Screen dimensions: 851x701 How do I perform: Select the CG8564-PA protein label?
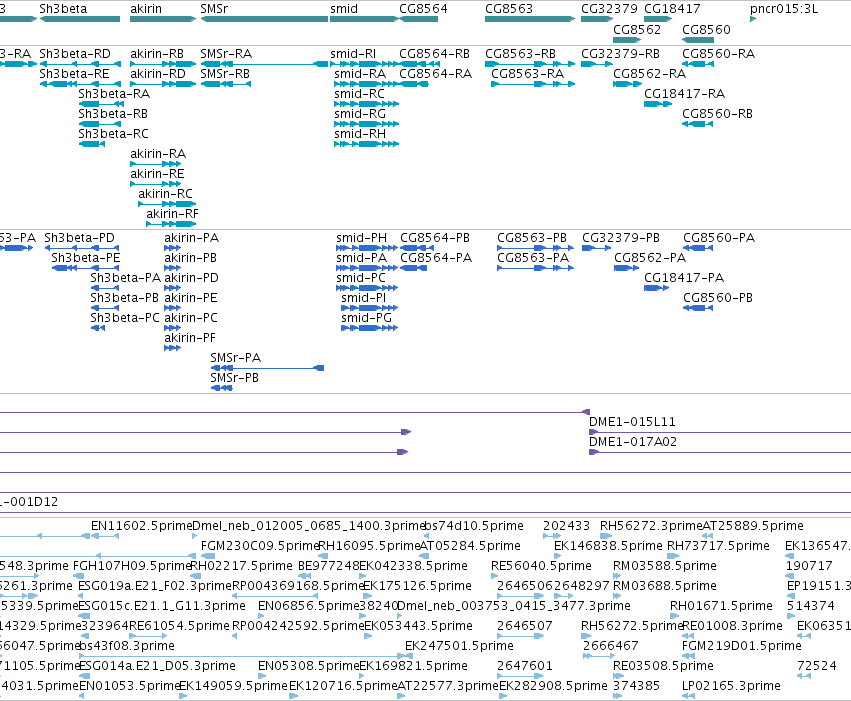click(x=436, y=258)
